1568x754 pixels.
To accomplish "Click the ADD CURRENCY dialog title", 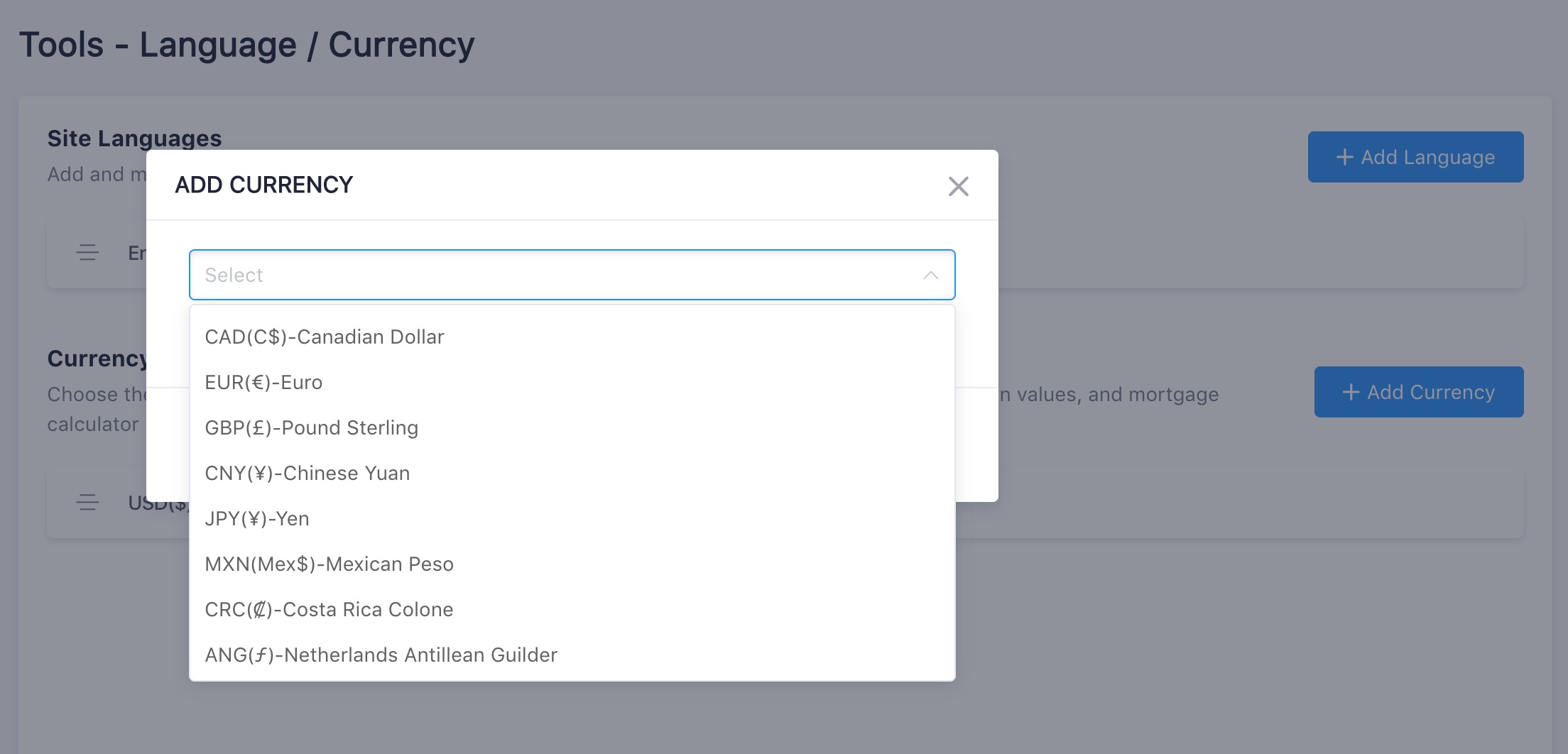I will point(263,185).
